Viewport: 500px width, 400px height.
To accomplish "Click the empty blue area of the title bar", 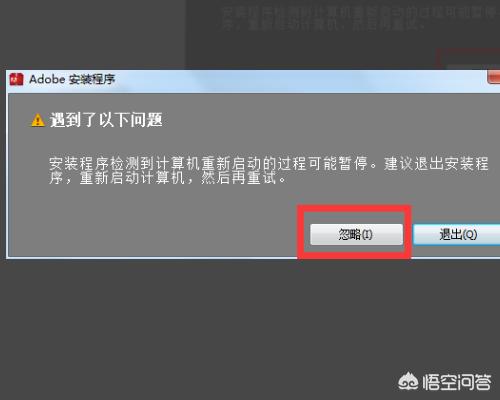I will (x=300, y=80).
